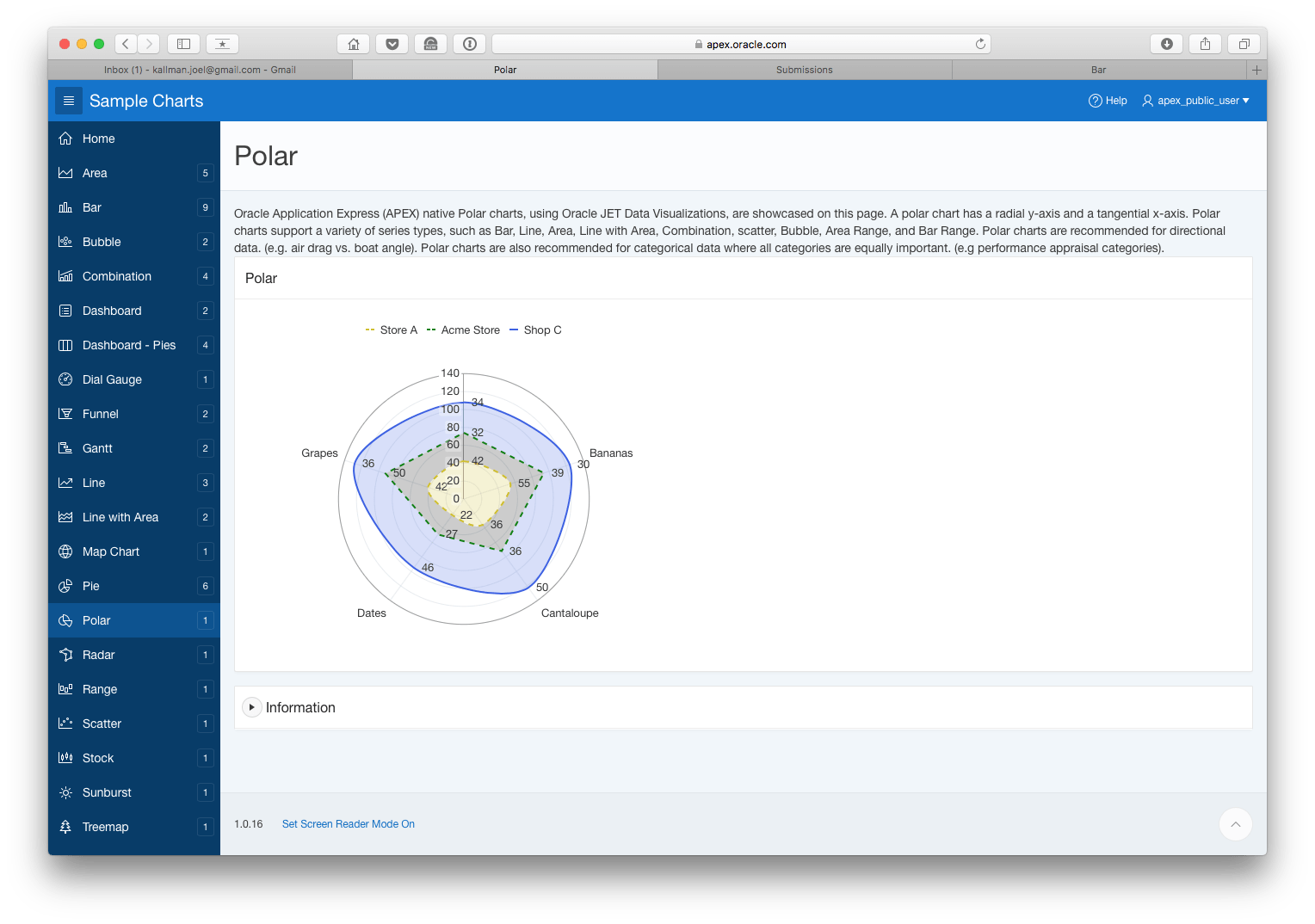Switch to the Bar browser tab
The image size is (1315, 924).
pyautogui.click(x=1099, y=70)
